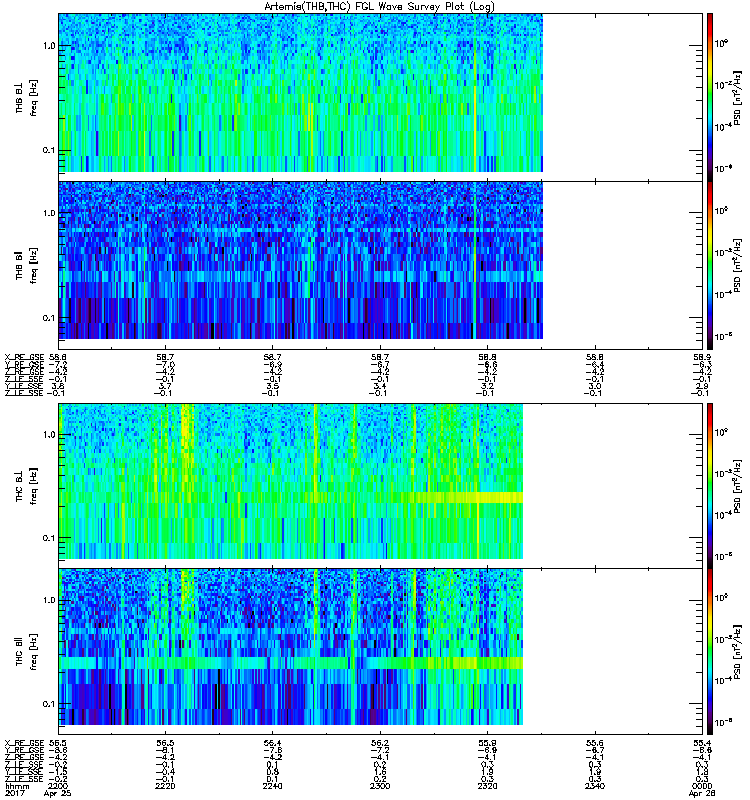
Task: Click the 'THB B⊥ freq [Hz]' axis label
Action: tap(27, 97)
